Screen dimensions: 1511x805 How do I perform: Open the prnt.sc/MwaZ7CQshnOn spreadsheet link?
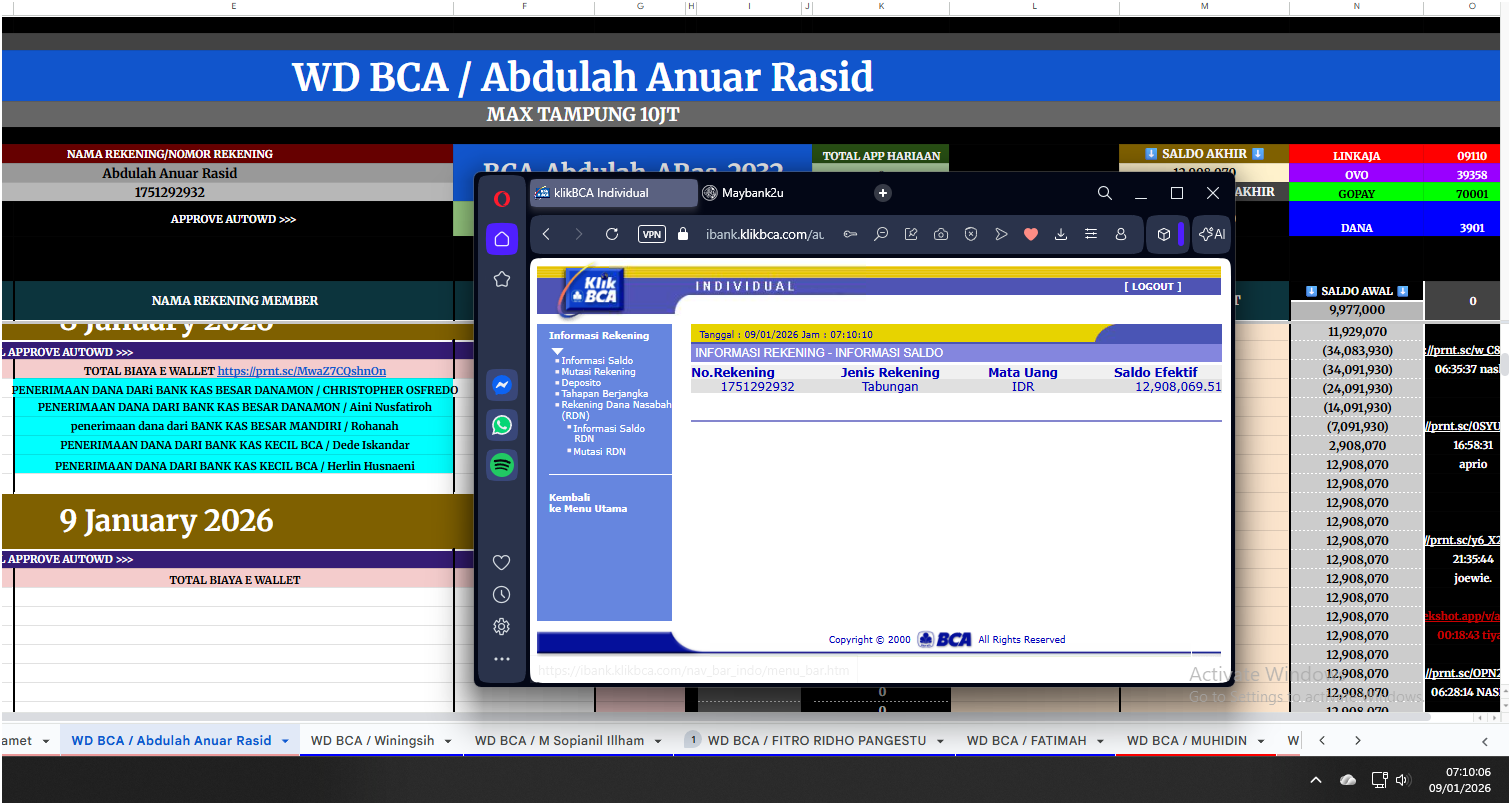(x=302, y=371)
